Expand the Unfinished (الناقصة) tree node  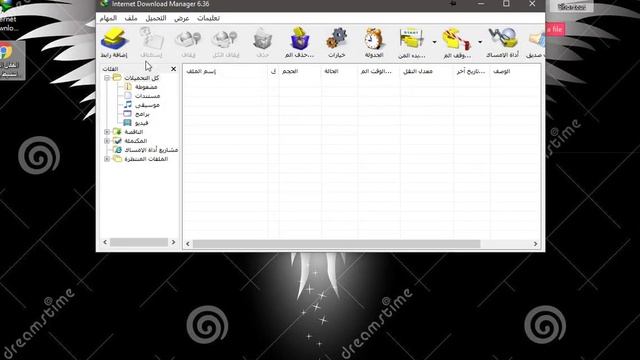(107, 132)
